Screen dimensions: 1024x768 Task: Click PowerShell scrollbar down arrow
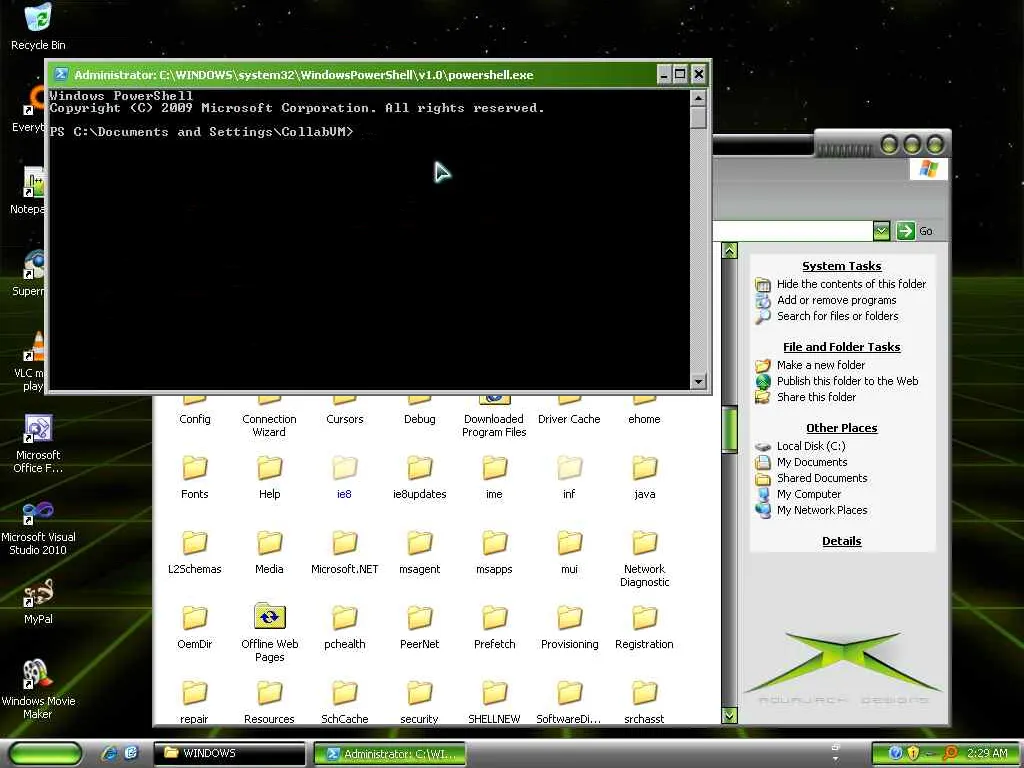(x=698, y=381)
